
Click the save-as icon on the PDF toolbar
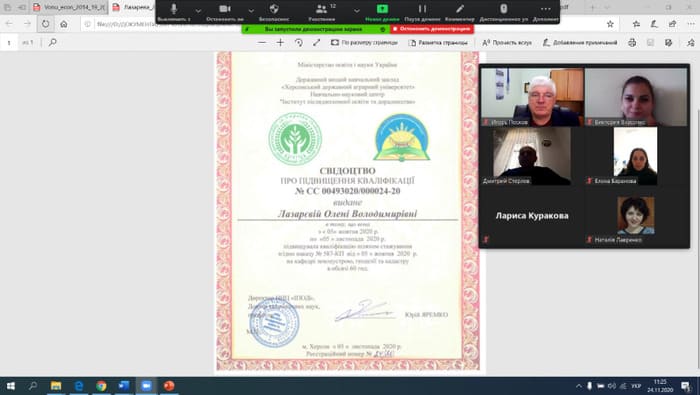(668, 42)
